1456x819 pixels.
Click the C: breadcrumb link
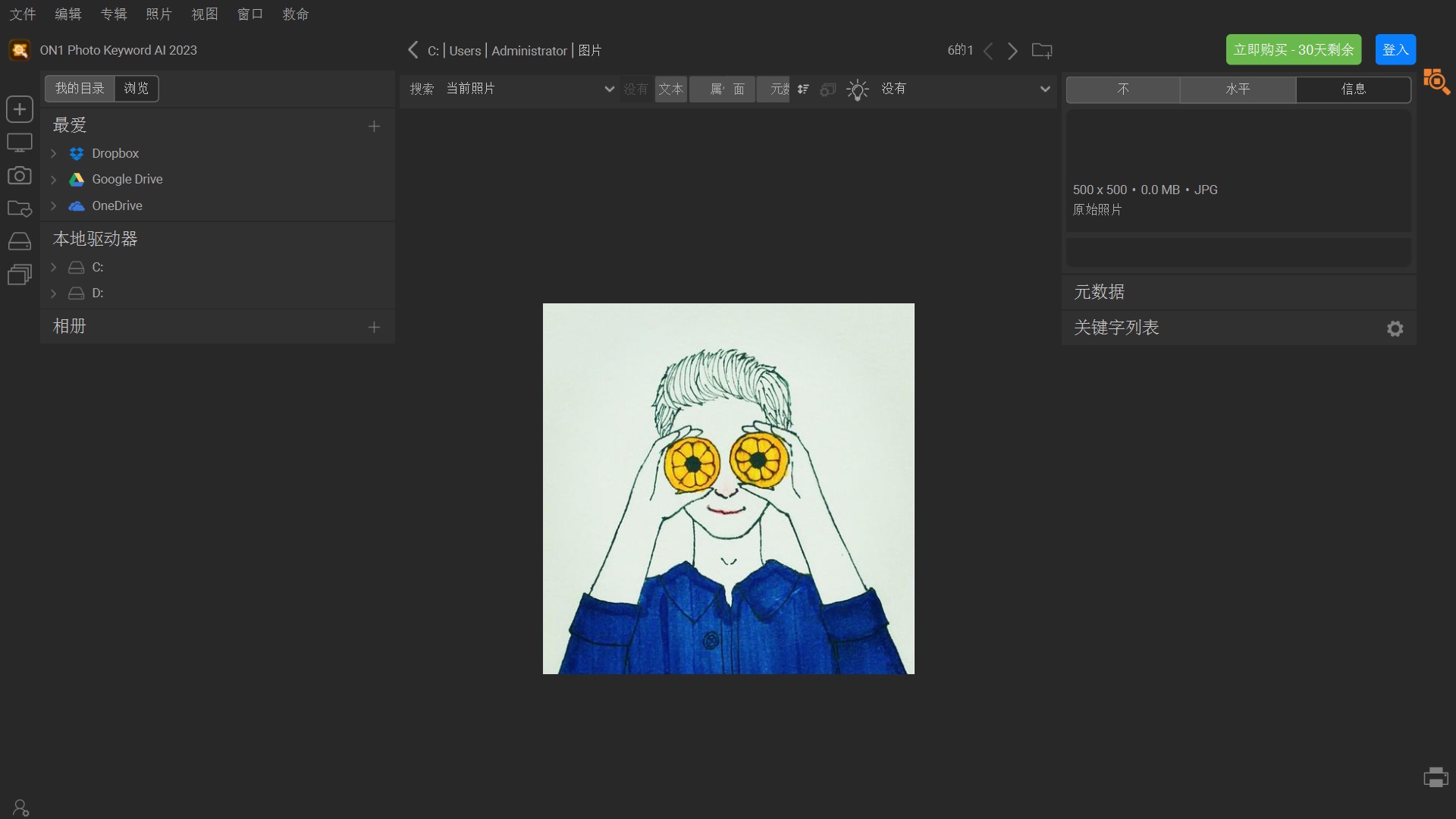433,51
